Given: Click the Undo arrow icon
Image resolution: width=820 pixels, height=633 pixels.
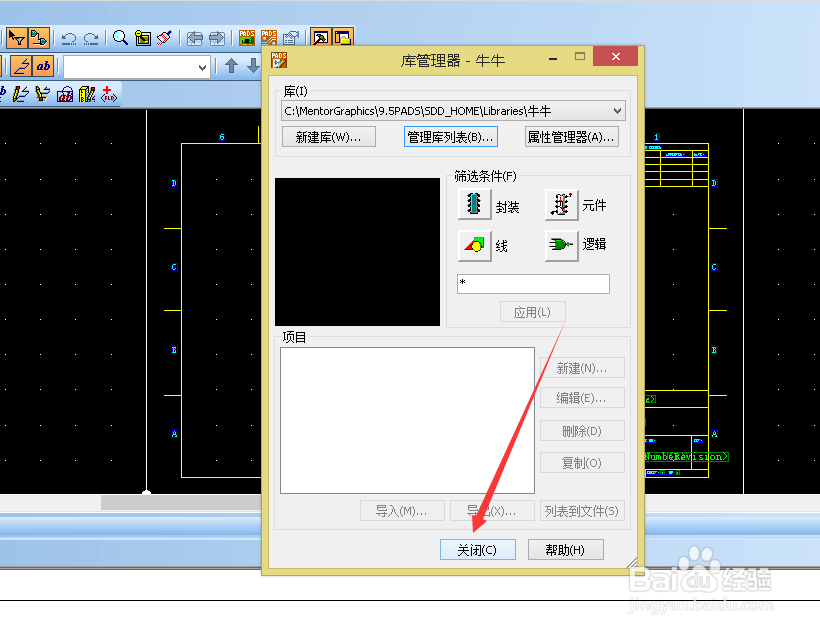Looking at the screenshot, I should (69, 38).
